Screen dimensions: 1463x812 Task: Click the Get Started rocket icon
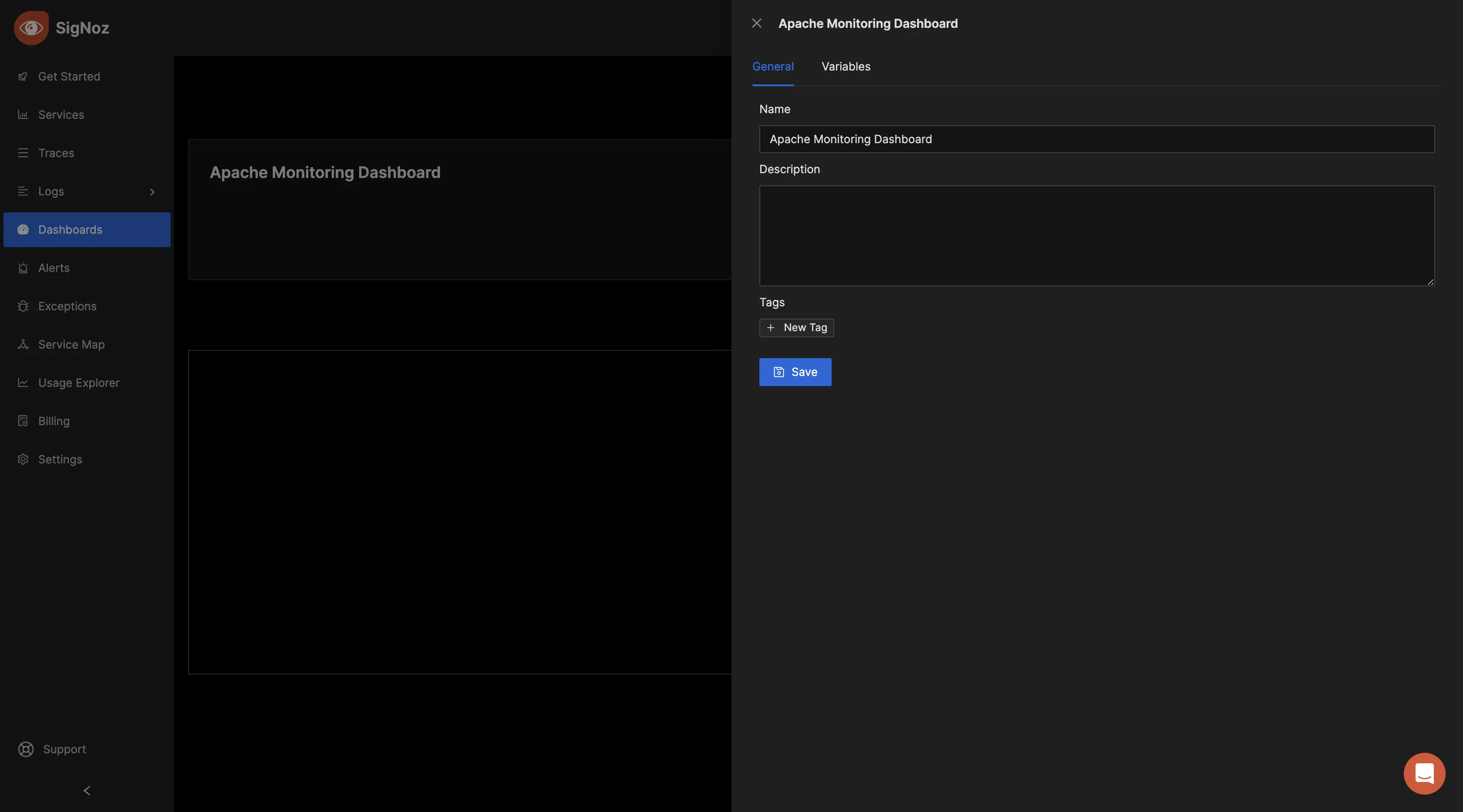point(23,77)
